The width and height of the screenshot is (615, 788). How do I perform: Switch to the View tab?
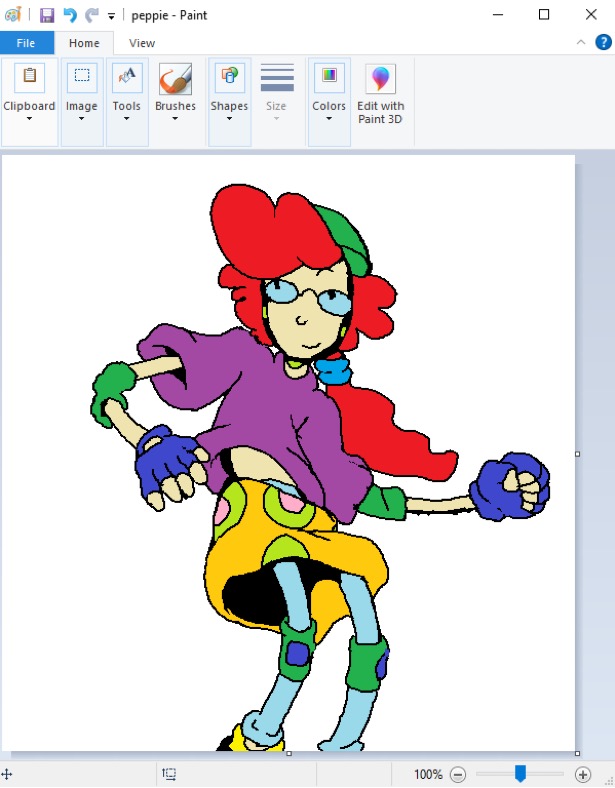coord(142,43)
